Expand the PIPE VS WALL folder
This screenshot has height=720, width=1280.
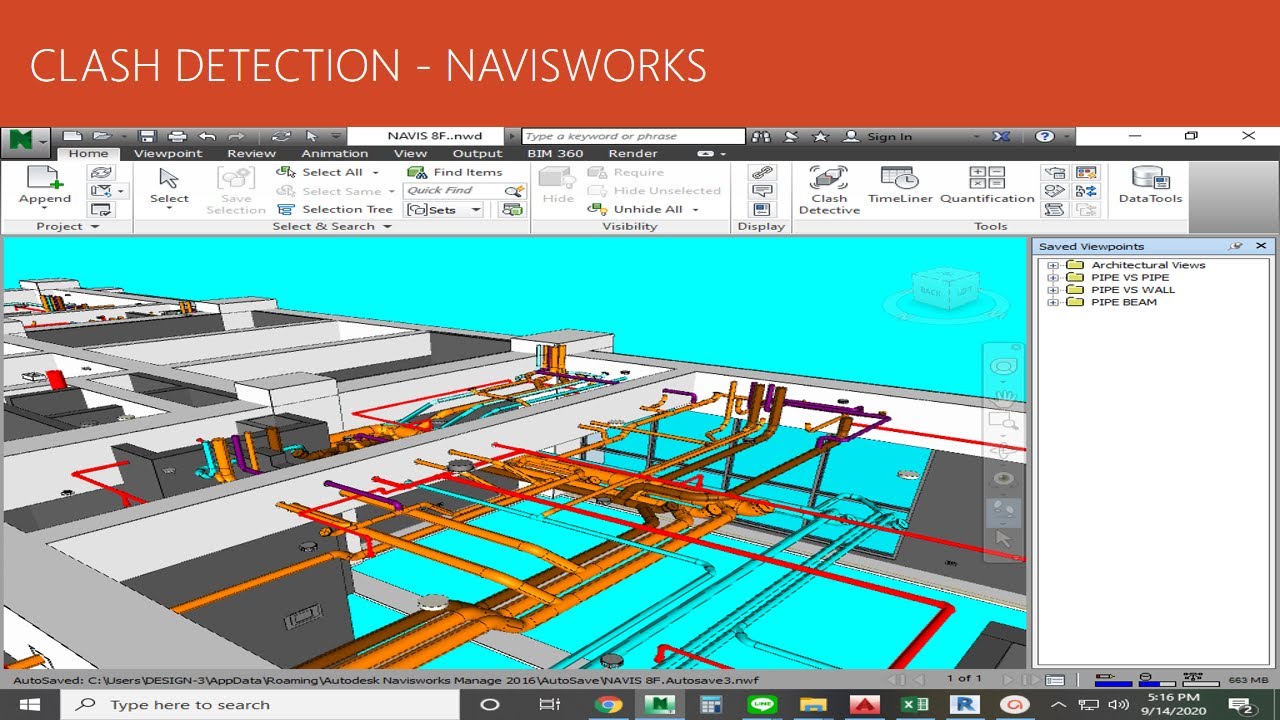click(x=1053, y=290)
